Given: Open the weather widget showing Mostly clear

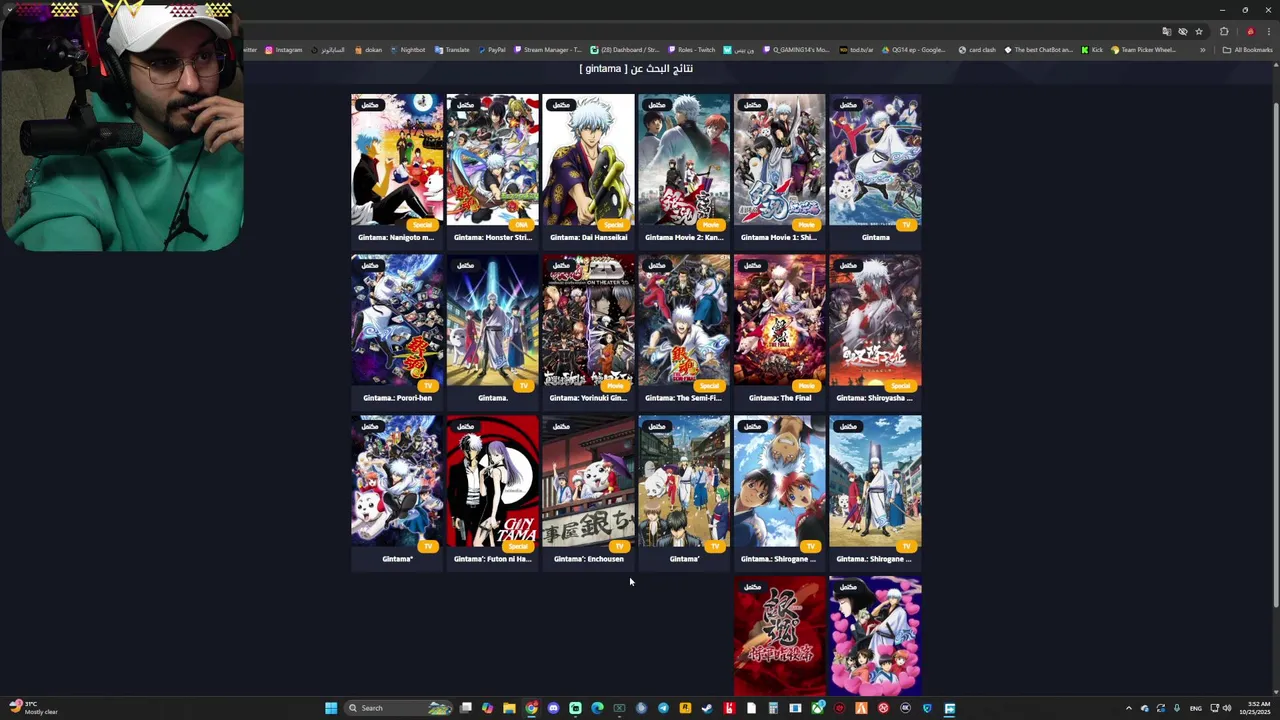Looking at the screenshot, I should coord(32,708).
